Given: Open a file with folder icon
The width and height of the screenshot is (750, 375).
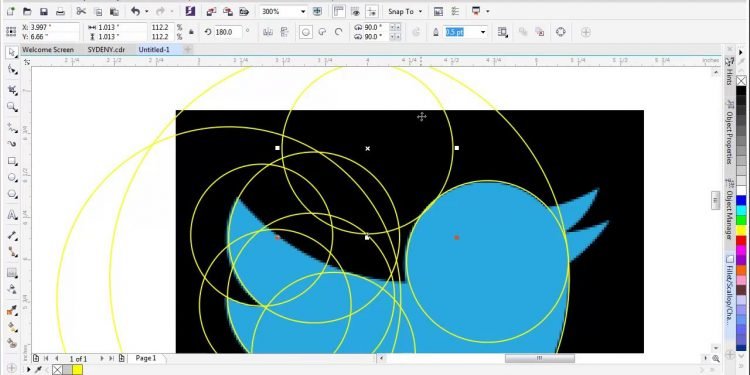Looking at the screenshot, I should [x=27, y=11].
